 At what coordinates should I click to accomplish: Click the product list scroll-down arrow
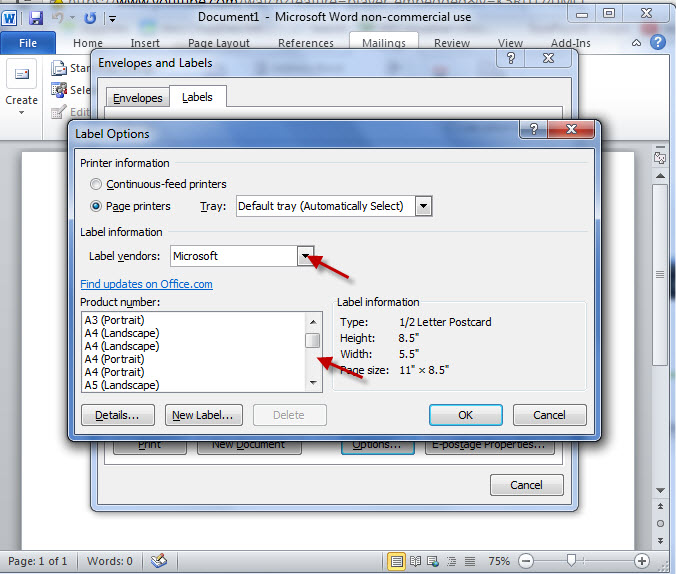[x=313, y=383]
